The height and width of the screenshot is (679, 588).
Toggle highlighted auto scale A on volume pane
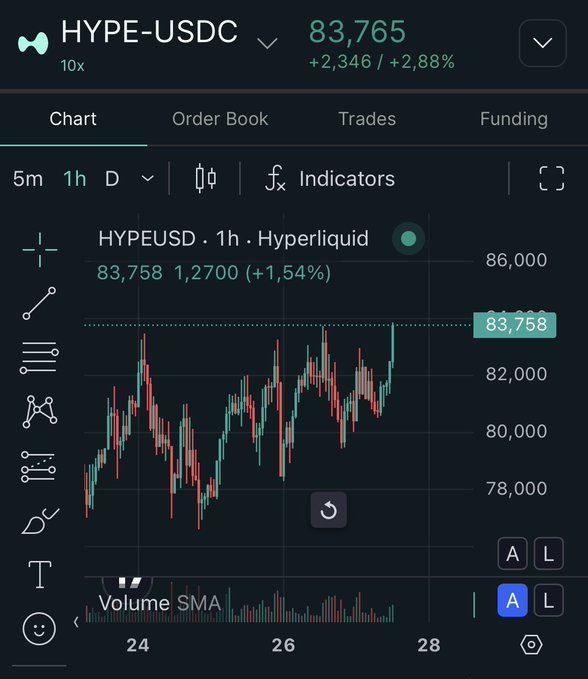(513, 600)
